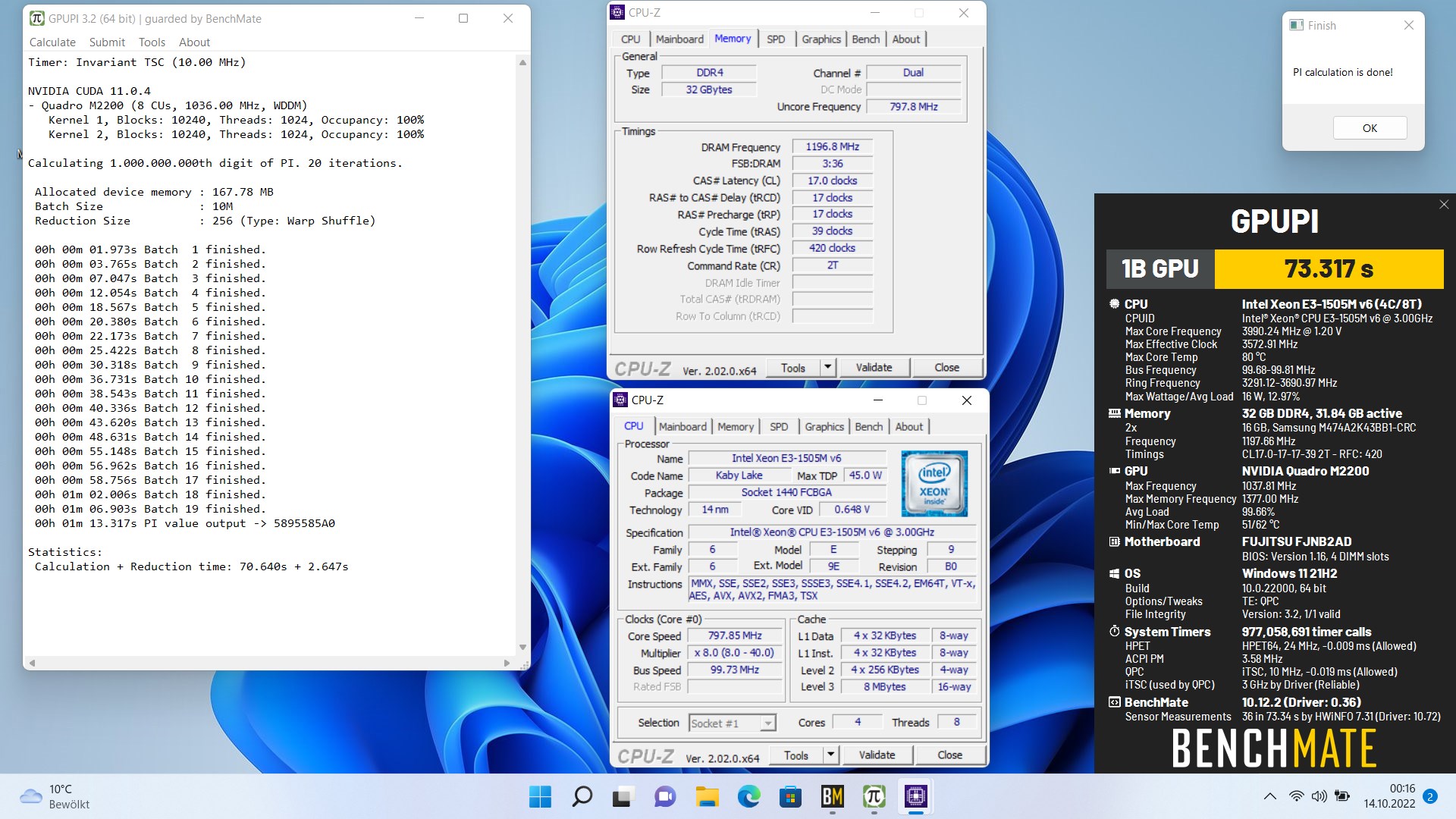
Task: Switch to Memory tab in lower CPU-Z
Action: tap(736, 427)
